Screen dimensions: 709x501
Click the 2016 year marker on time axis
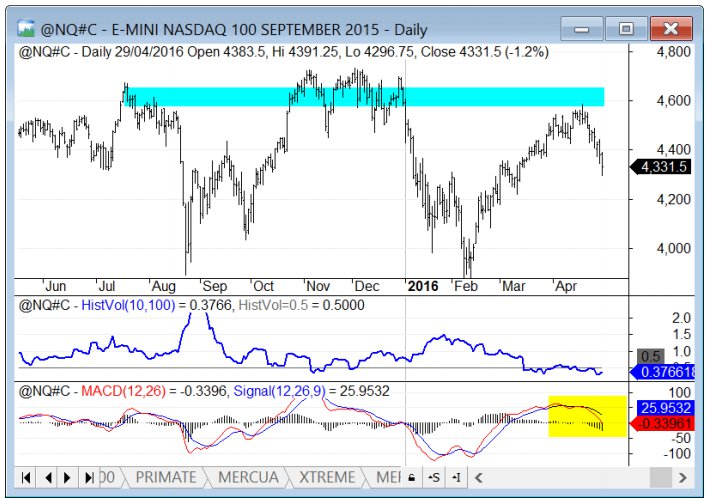pyautogui.click(x=423, y=286)
